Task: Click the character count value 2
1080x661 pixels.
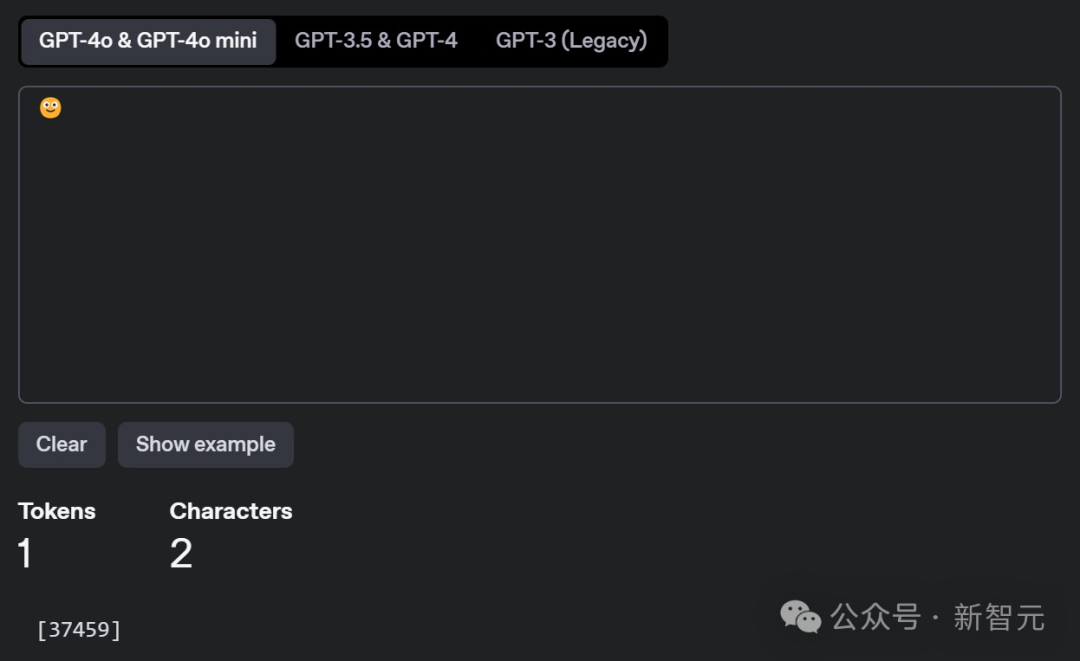Action: tap(181, 554)
